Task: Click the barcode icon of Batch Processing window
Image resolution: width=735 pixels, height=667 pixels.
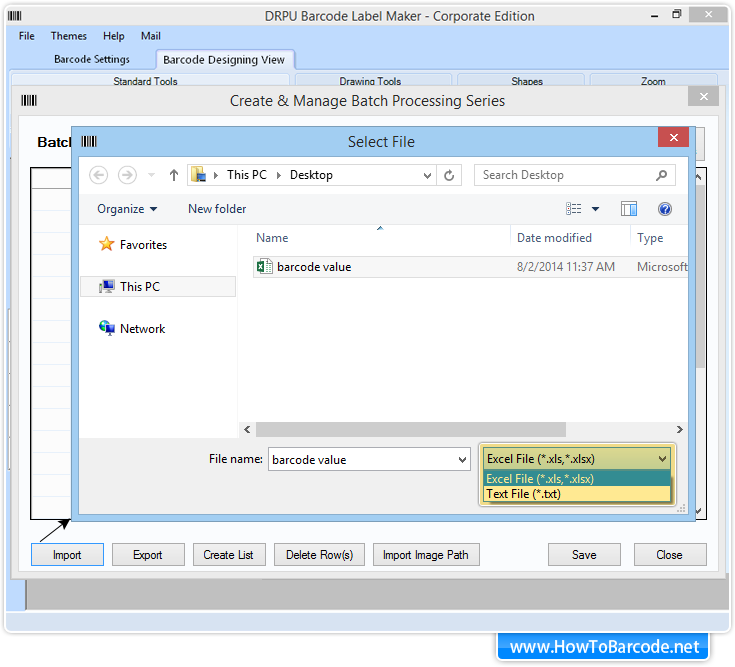Action: [x=29, y=100]
